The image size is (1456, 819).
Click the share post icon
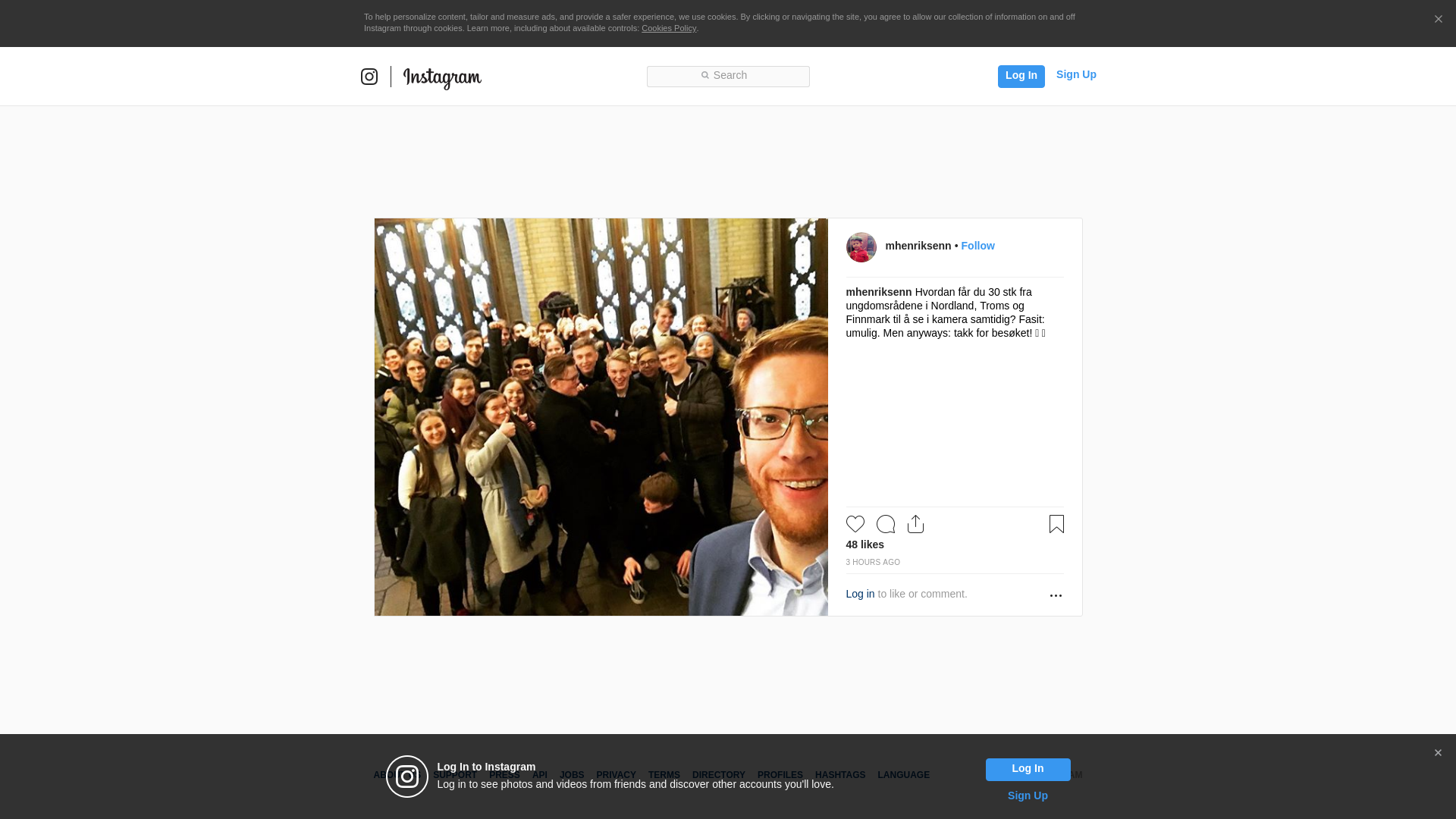coord(915,524)
